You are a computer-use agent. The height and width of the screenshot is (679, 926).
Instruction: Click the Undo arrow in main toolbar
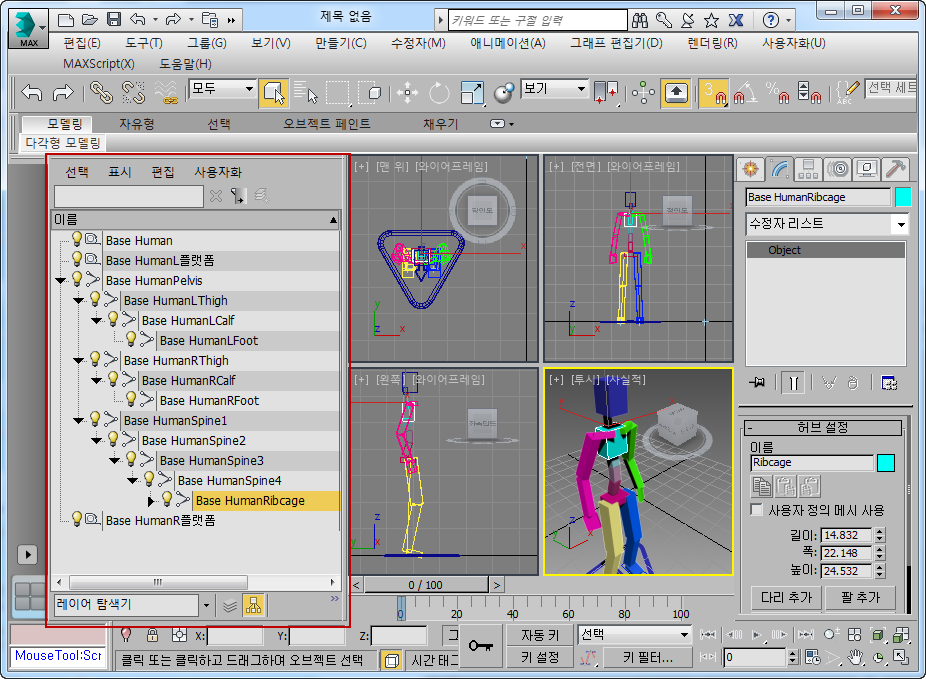pos(32,93)
